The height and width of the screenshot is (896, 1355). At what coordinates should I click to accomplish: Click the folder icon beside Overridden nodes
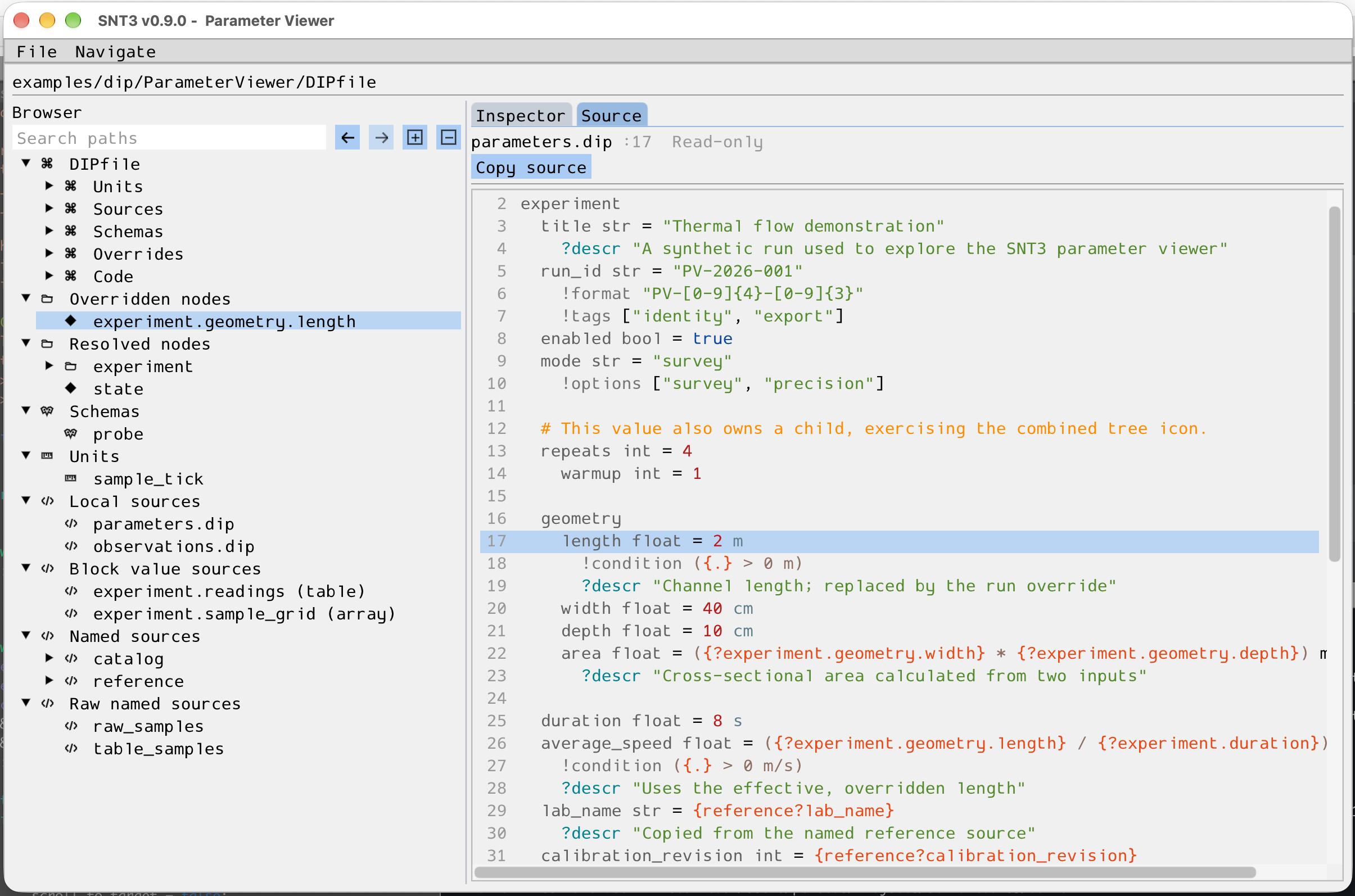[47, 298]
